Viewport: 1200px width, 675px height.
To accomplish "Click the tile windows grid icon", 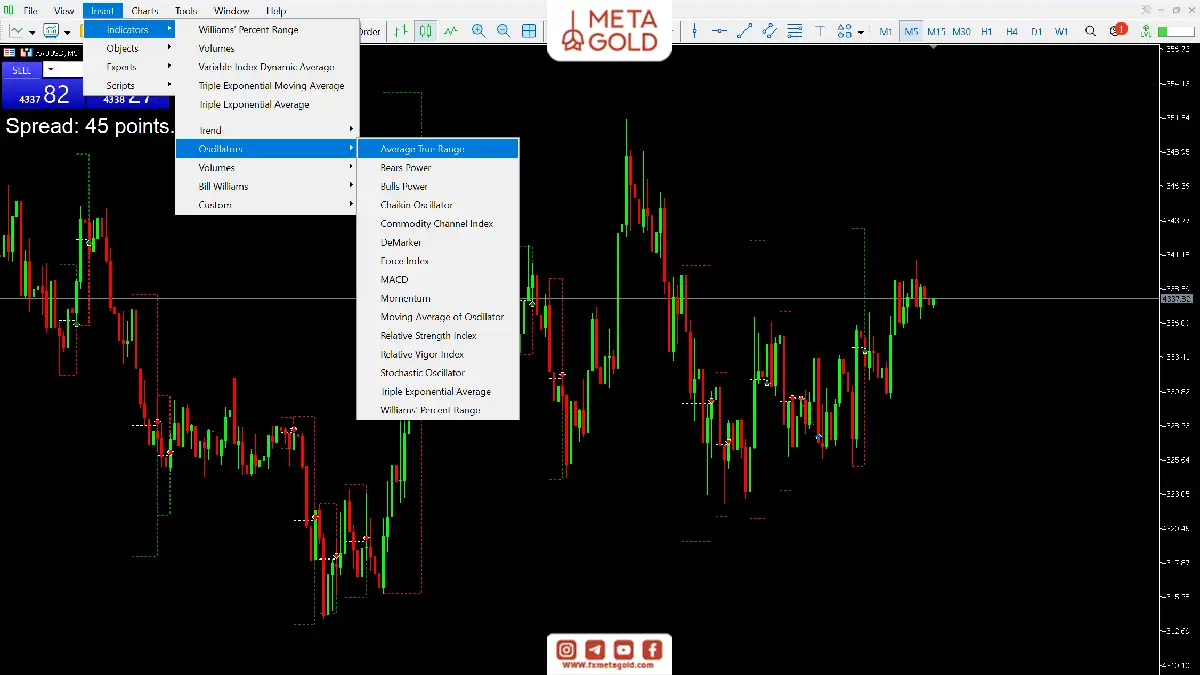I will (x=529, y=31).
